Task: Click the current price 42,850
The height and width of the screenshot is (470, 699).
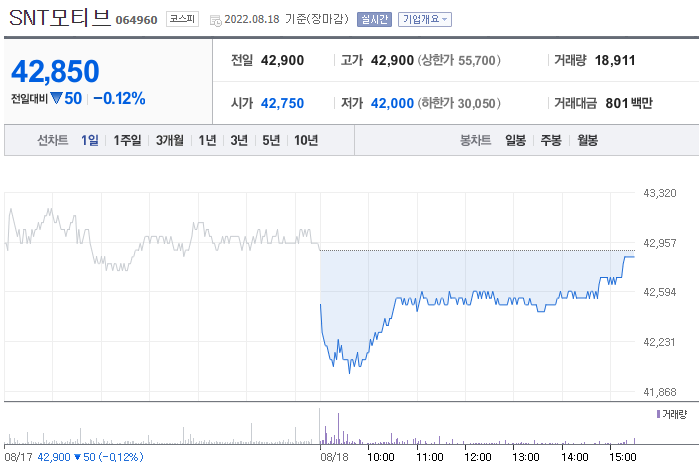Action: point(55,71)
